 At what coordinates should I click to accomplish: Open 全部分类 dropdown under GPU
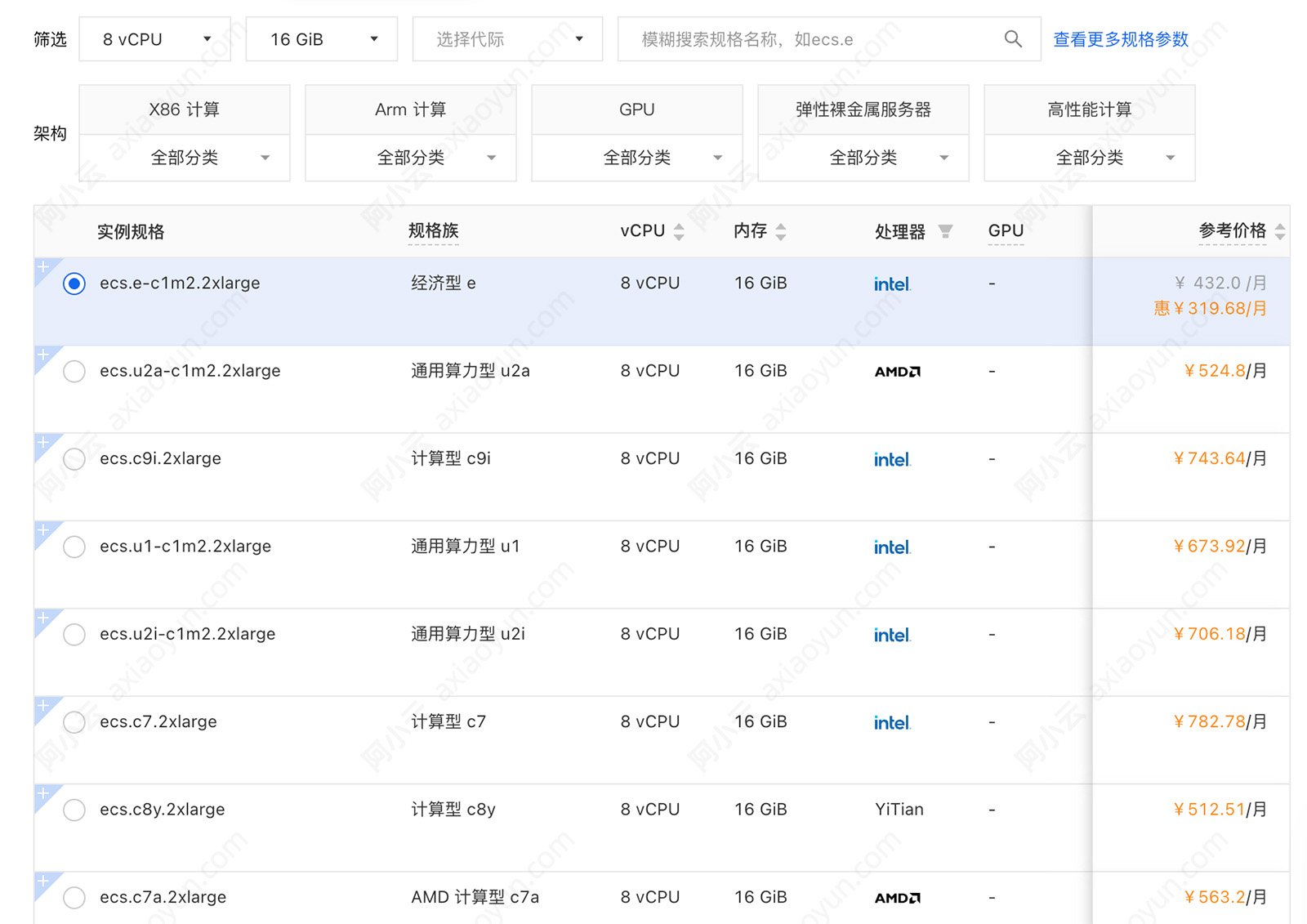637,158
